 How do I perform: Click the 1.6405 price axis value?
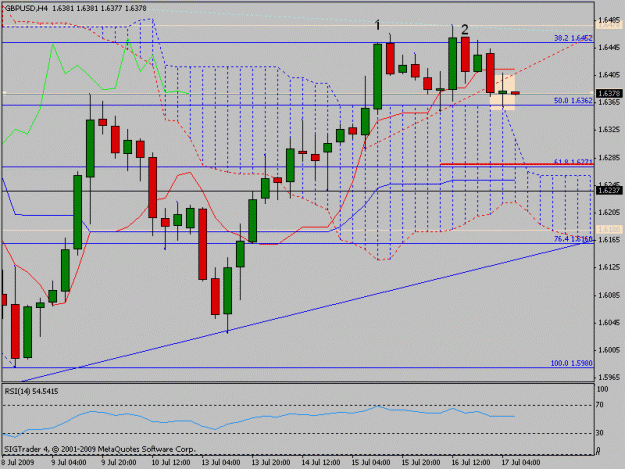609,75
